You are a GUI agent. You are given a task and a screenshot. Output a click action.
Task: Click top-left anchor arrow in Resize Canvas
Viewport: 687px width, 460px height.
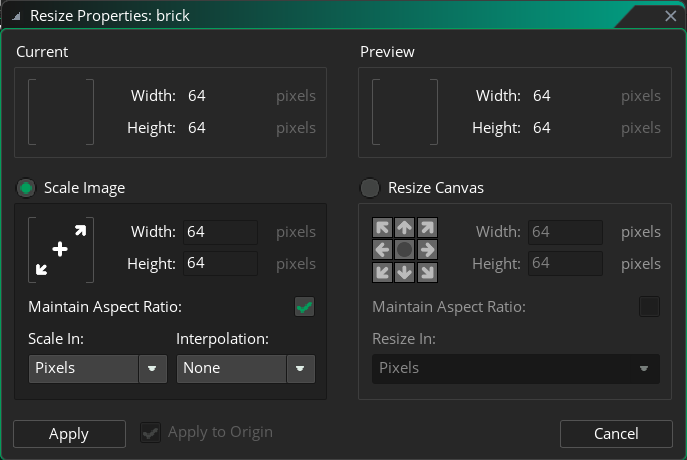[382, 227]
